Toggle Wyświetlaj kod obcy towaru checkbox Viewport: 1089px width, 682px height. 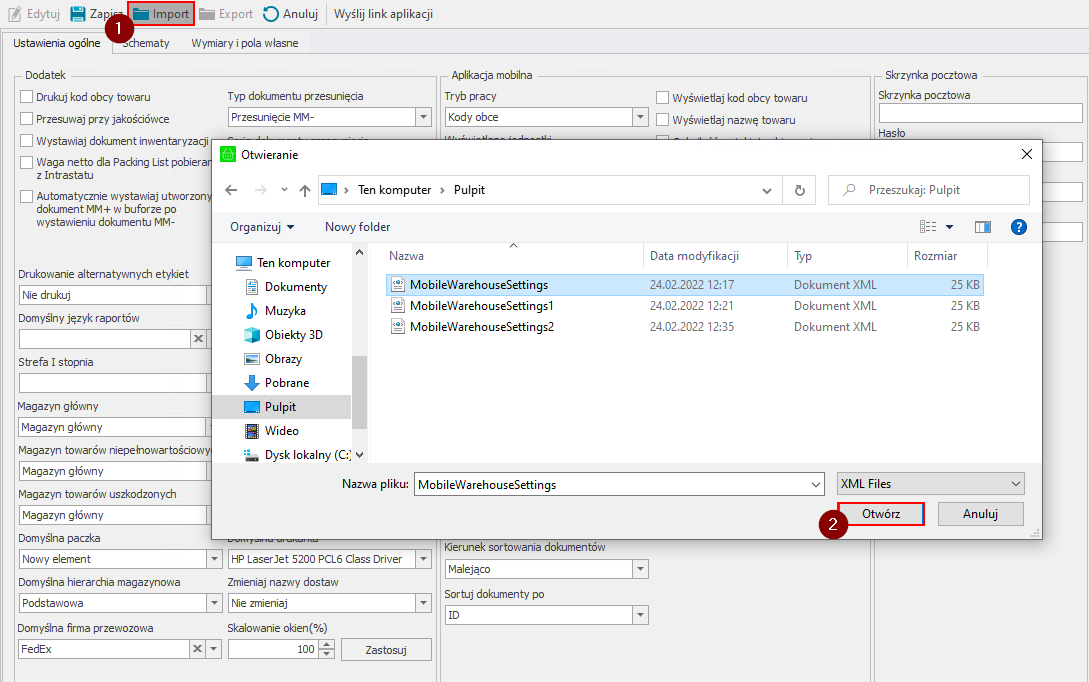point(662,98)
